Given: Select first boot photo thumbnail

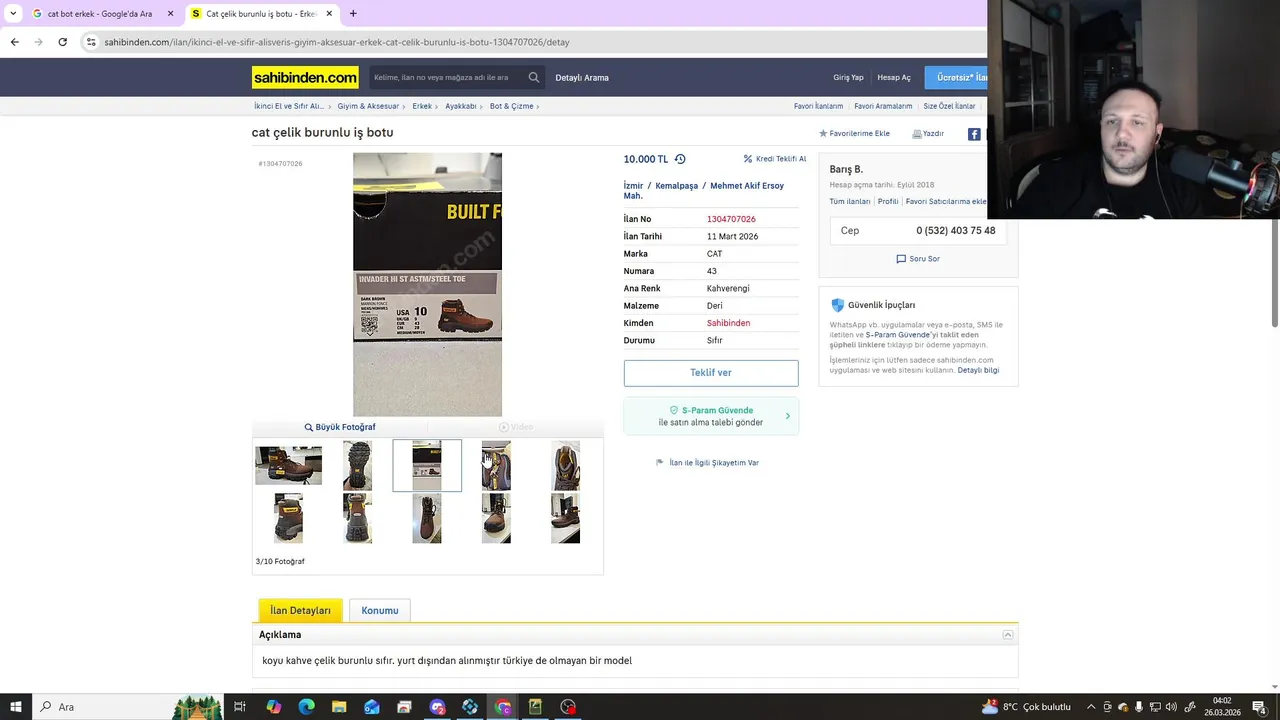Looking at the screenshot, I should (288, 466).
